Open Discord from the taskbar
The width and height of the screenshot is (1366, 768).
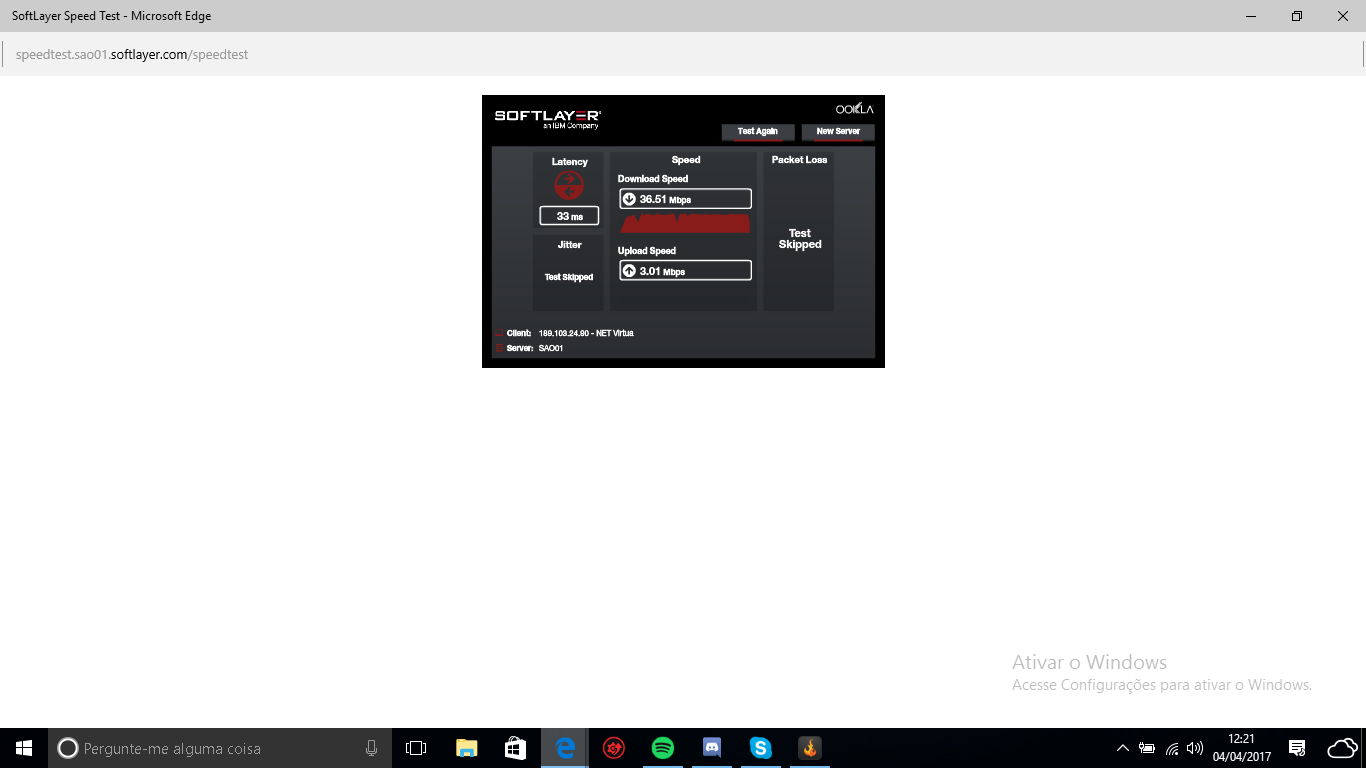(x=712, y=748)
